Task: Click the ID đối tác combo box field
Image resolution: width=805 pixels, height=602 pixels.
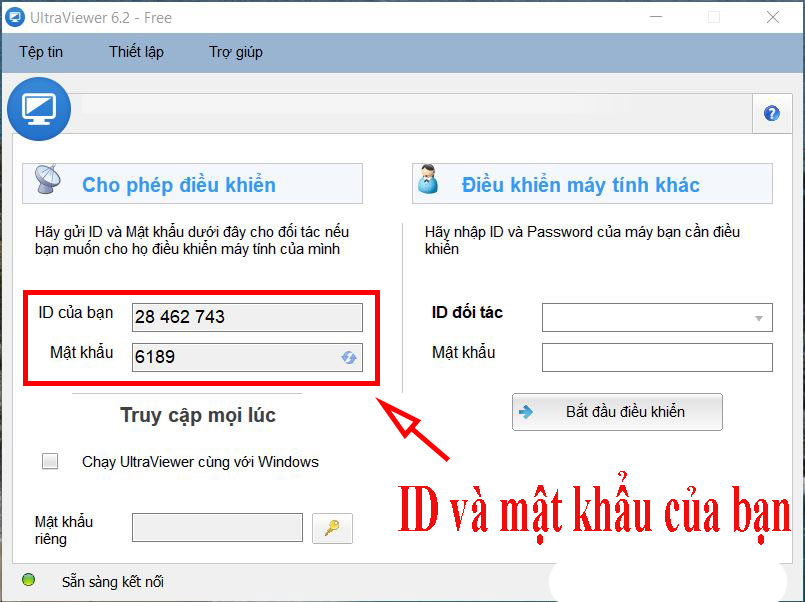Action: click(x=657, y=318)
